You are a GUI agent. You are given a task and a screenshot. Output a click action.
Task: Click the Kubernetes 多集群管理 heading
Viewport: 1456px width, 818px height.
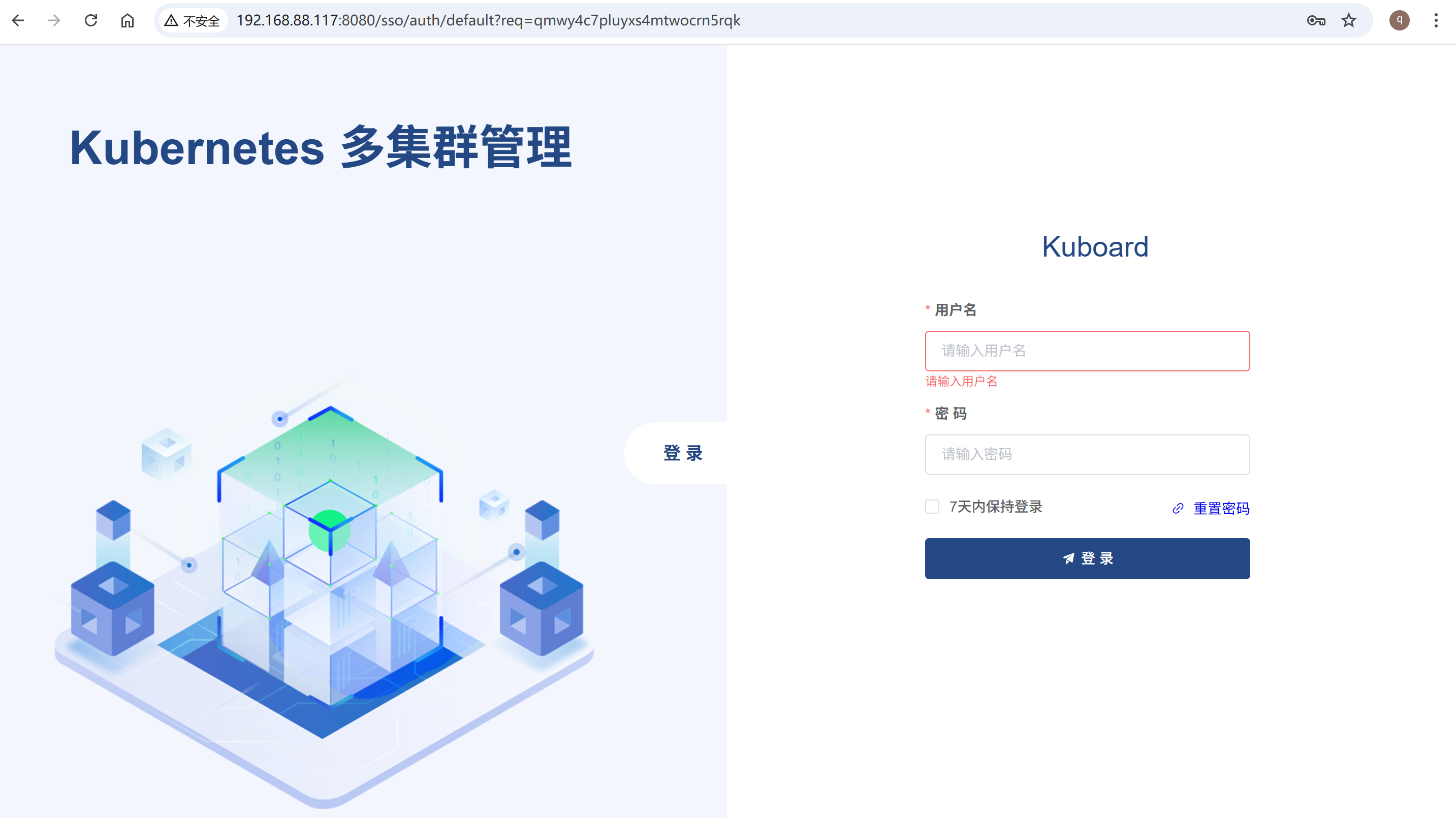pyautogui.click(x=321, y=147)
